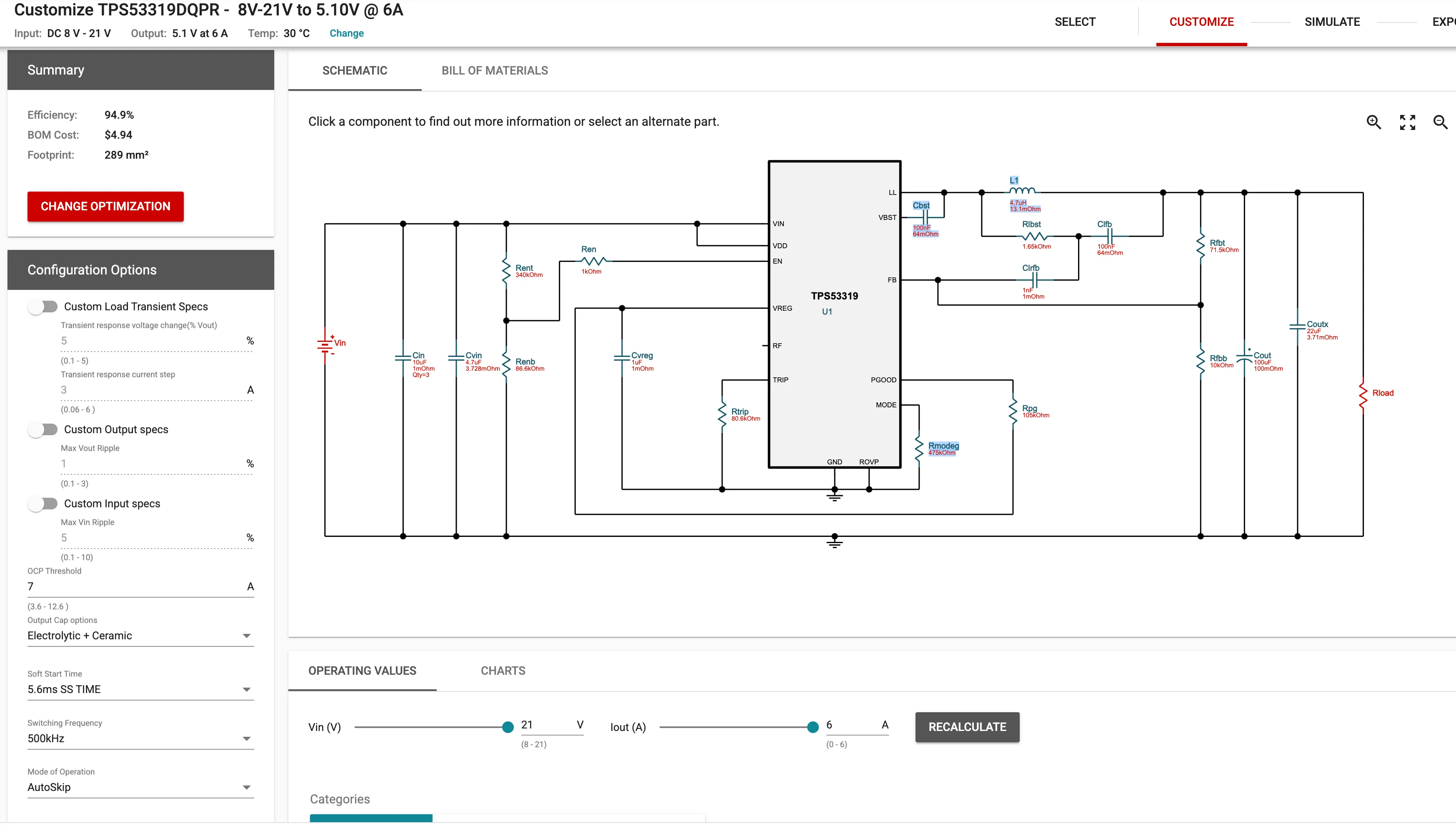Zoom in on the schematic
The image size is (1456, 833).
pos(1373,122)
